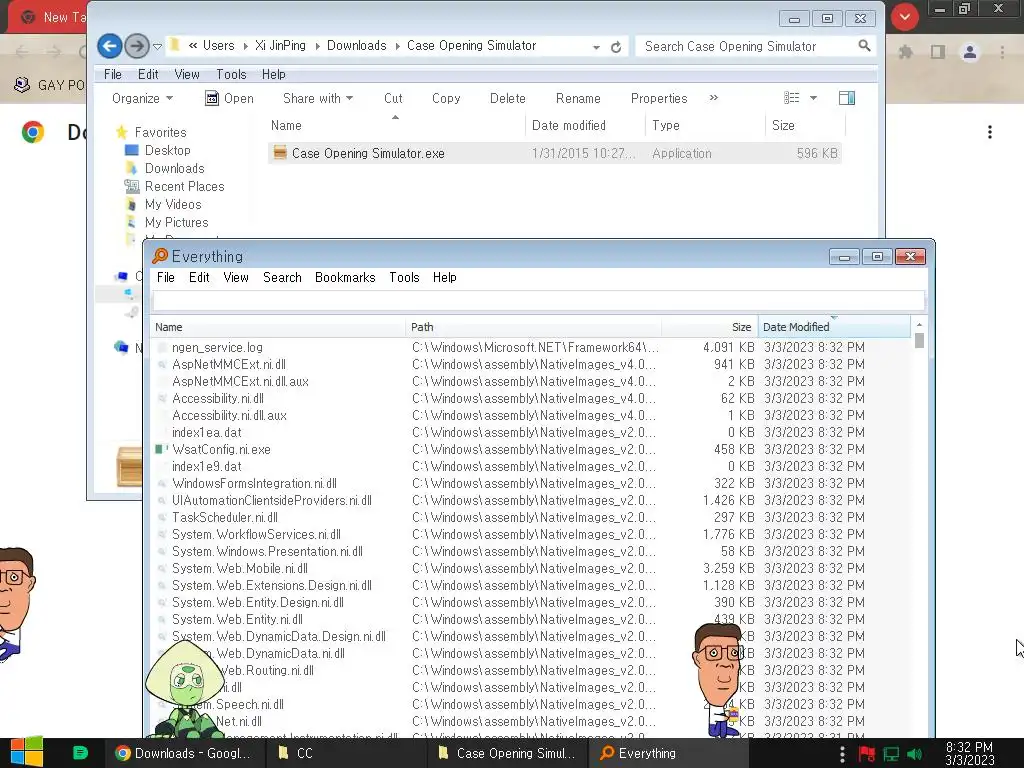Image resolution: width=1024 pixels, height=768 pixels.
Task: Refresh the Case Opening Simulator folder
Action: 616,47
